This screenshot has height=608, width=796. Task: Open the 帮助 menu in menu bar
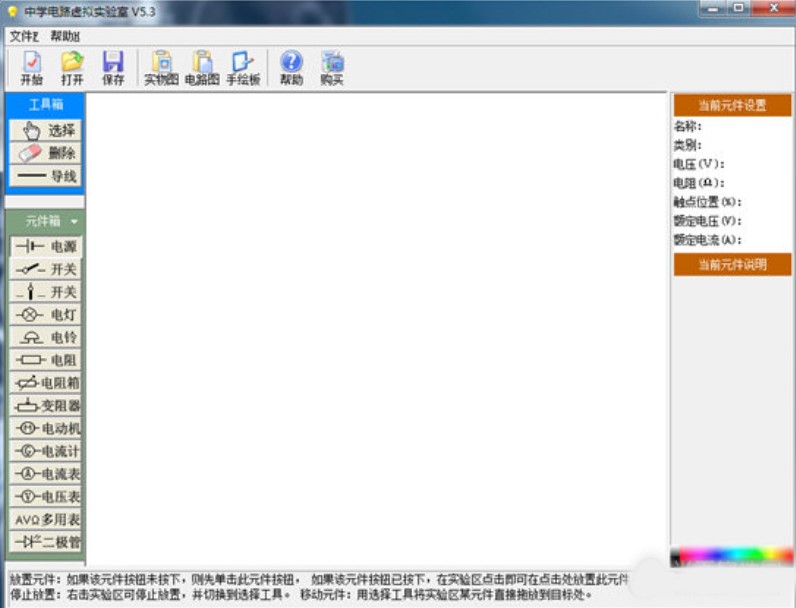(65, 37)
